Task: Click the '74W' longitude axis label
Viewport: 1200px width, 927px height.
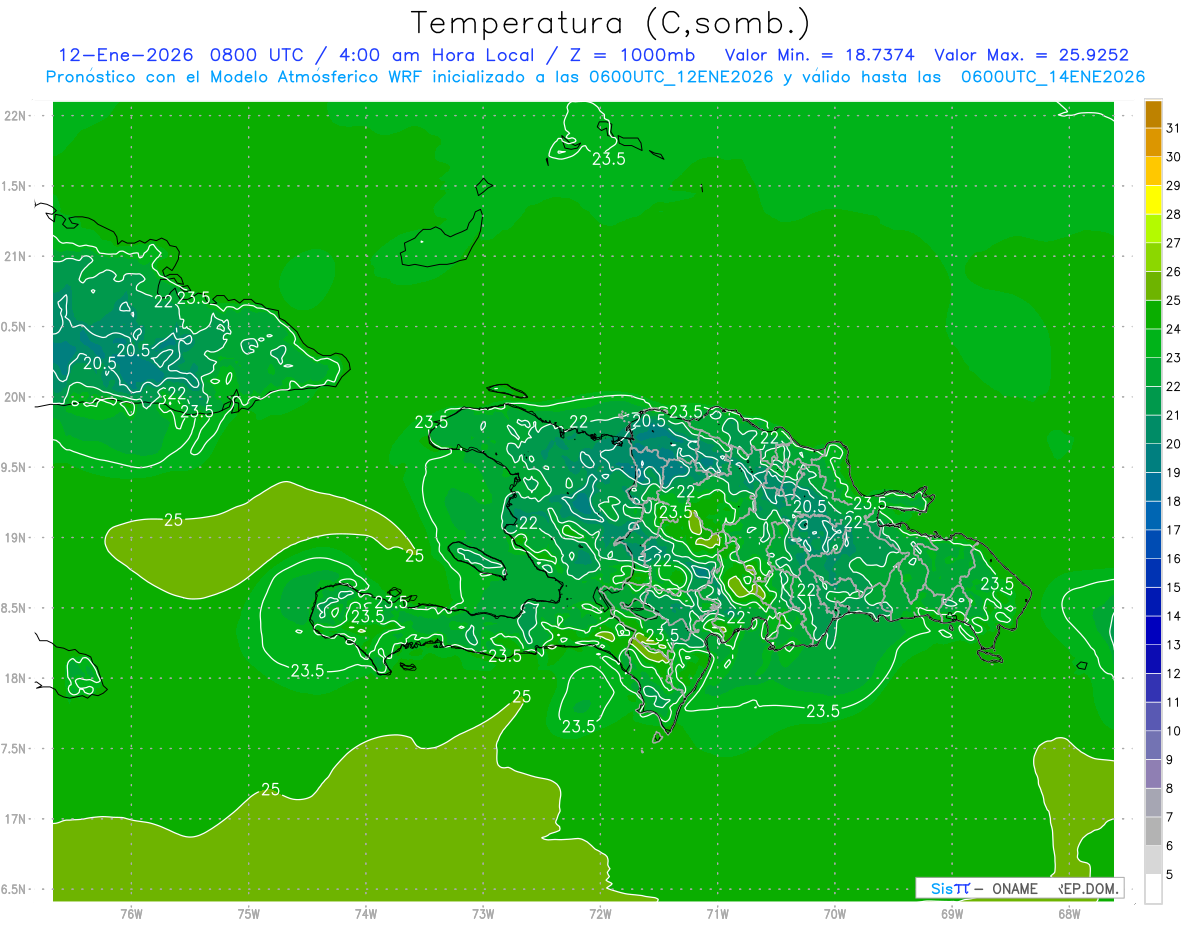Action: [366, 913]
